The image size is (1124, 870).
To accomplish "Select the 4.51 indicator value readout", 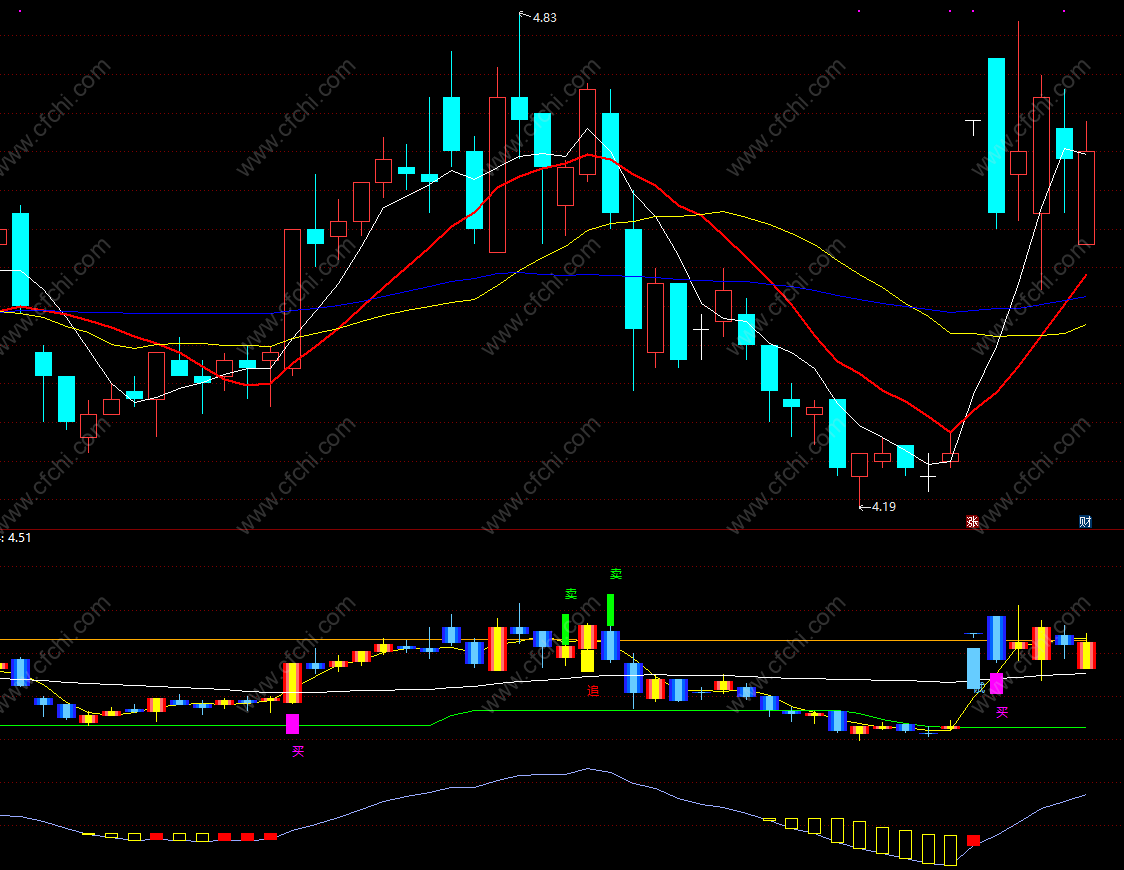I will pyautogui.click(x=19, y=537).
